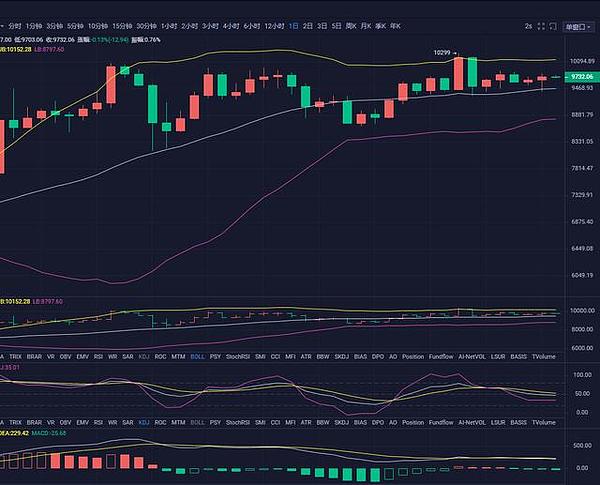Open the 单窗口 window layout dropdown
The width and height of the screenshot is (600, 485).
(x=572, y=26)
